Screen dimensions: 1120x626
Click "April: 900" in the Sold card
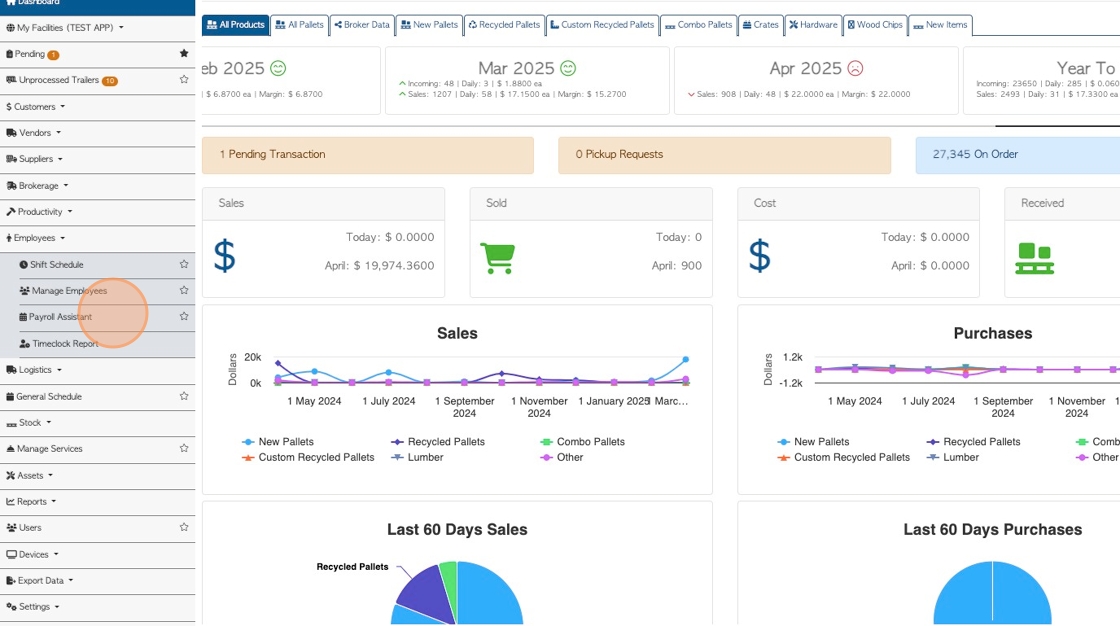(676, 266)
